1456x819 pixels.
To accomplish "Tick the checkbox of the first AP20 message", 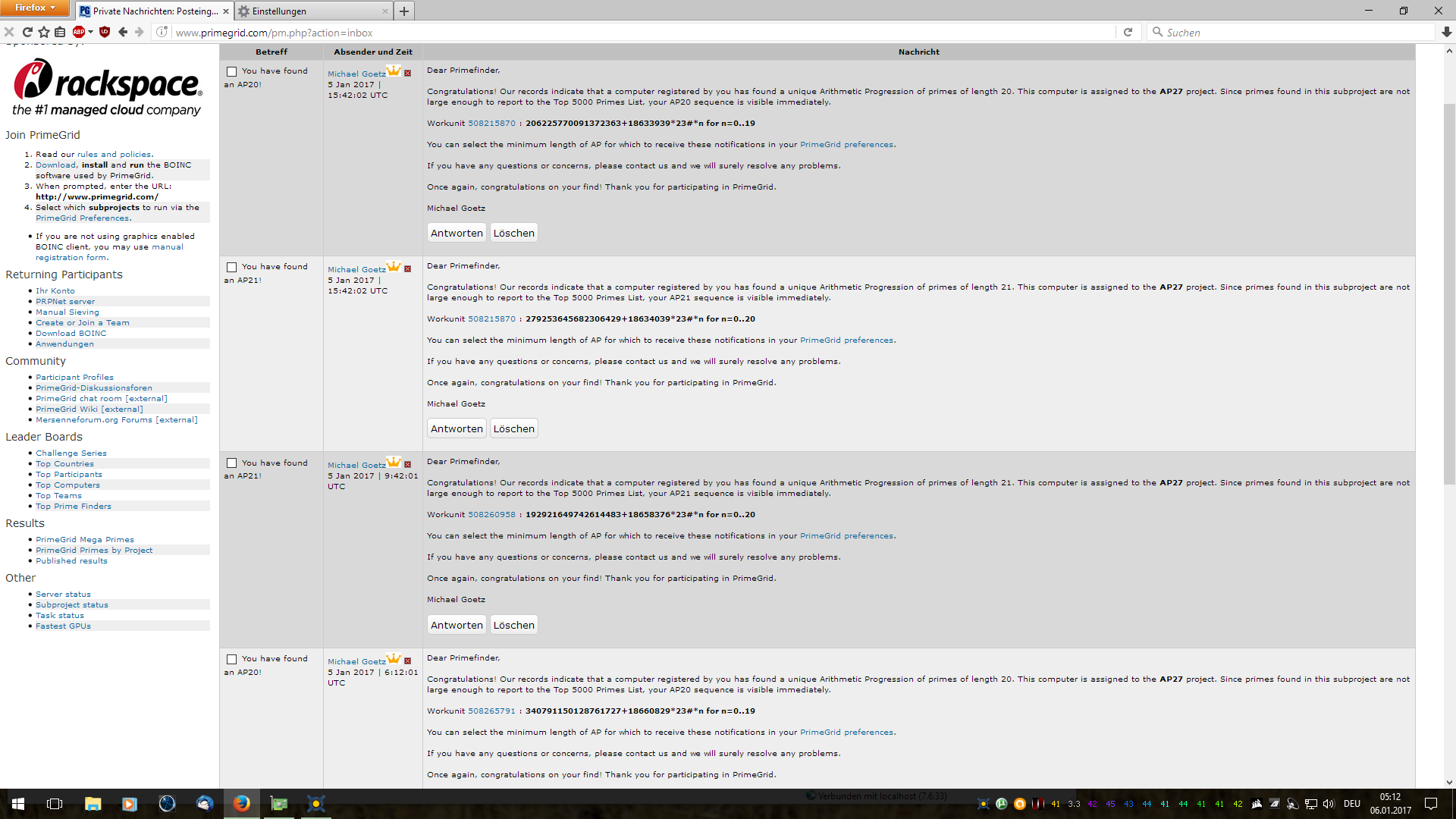I will (232, 71).
